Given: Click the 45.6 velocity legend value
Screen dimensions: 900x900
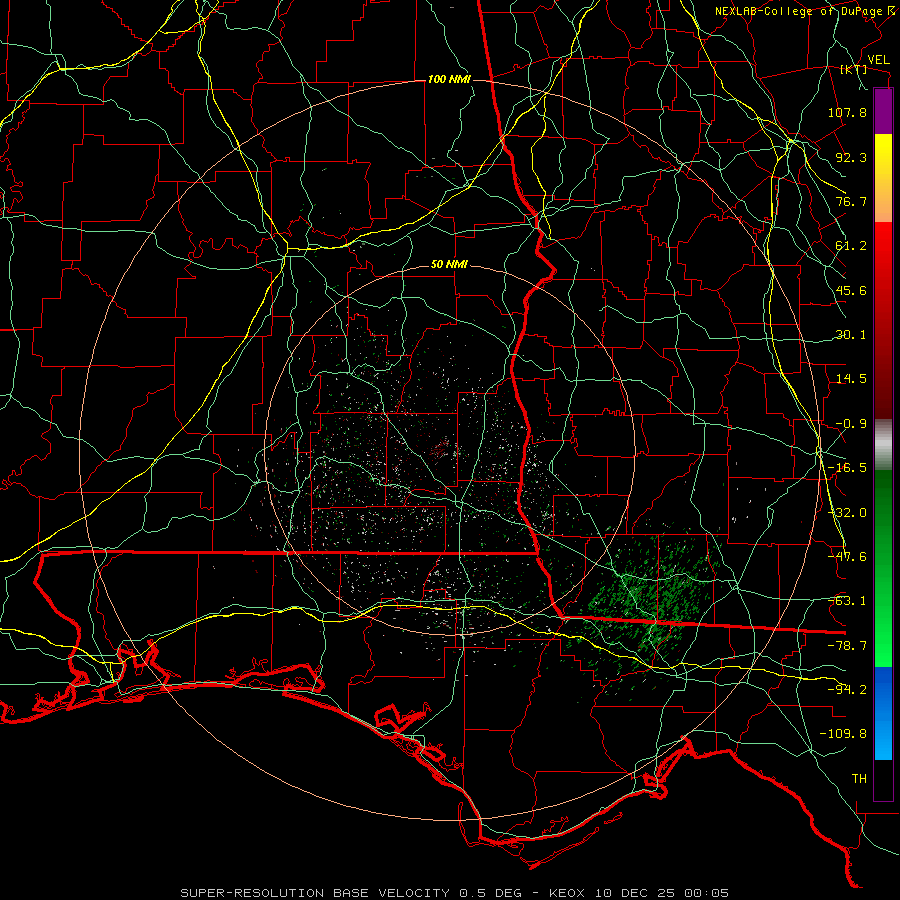Looking at the screenshot, I should tap(851, 290).
